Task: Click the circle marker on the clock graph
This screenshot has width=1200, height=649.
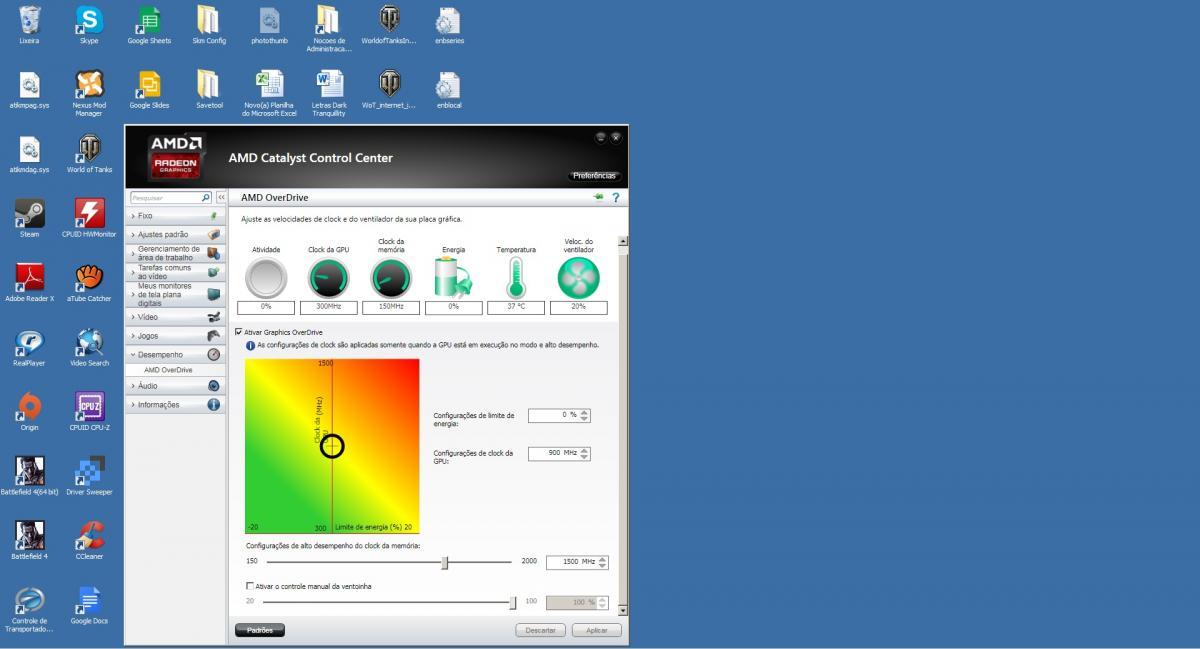Action: [332, 447]
